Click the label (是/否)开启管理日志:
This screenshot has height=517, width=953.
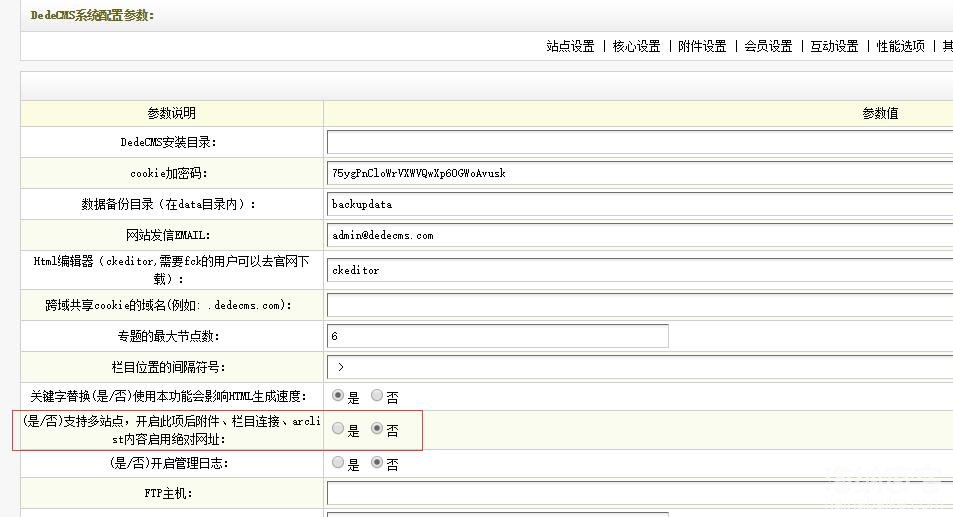[169, 464]
